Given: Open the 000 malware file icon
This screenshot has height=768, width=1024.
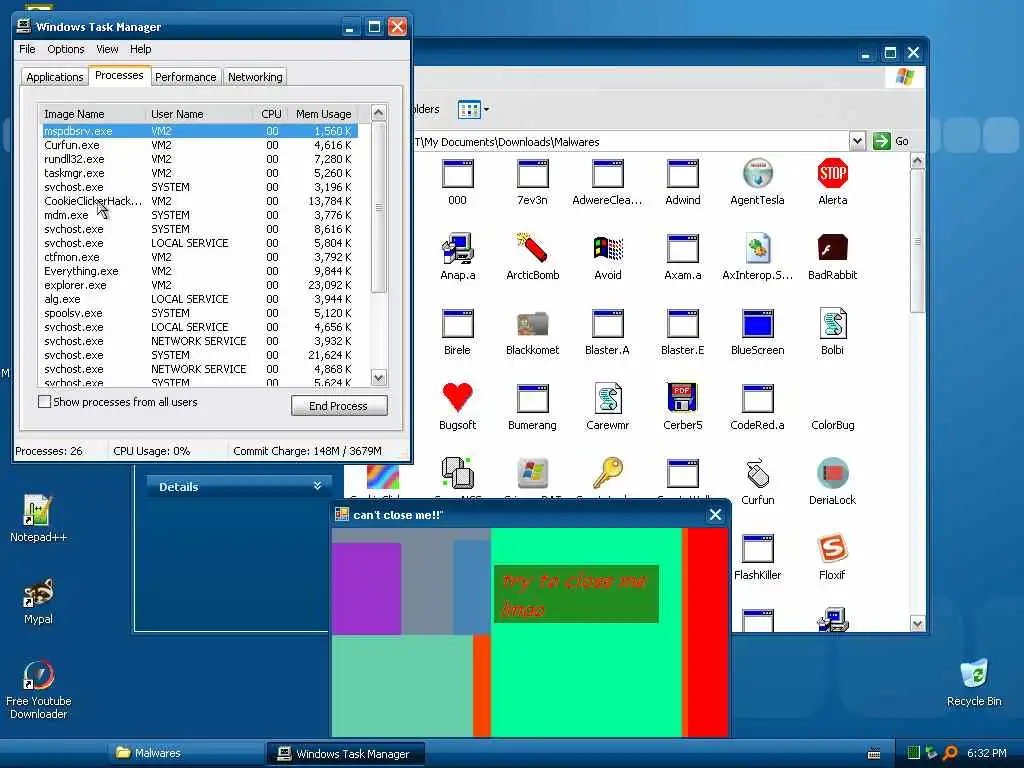Looking at the screenshot, I should point(457,174).
